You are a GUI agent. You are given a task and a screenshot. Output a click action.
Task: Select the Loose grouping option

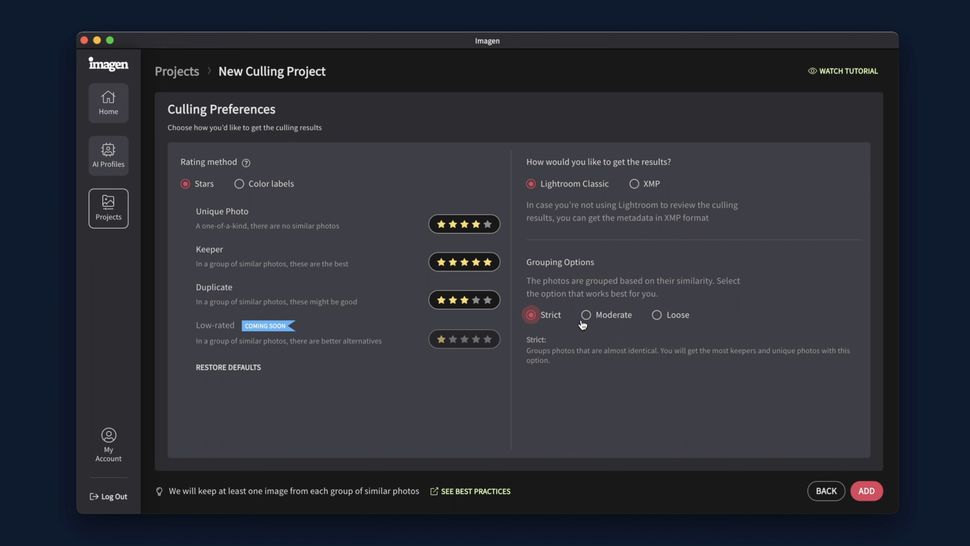point(657,315)
